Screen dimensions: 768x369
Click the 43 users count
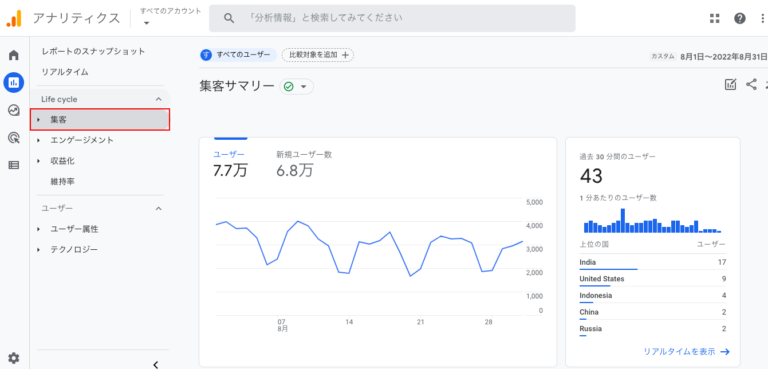(x=591, y=176)
